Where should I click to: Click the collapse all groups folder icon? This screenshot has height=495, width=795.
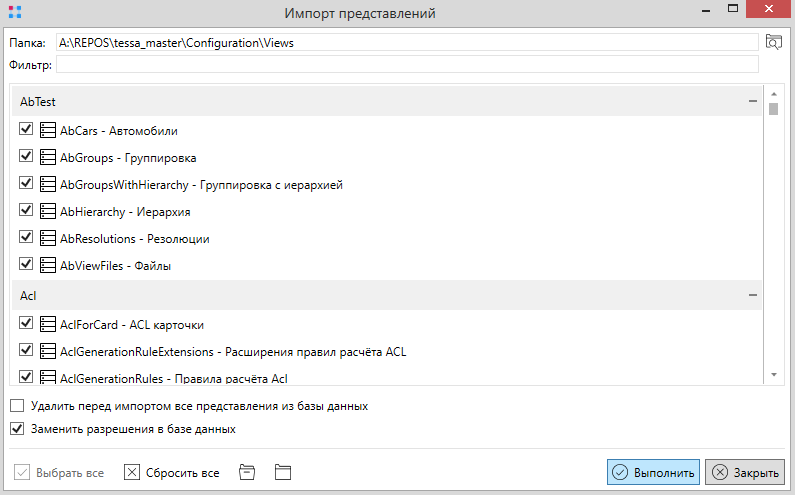pyautogui.click(x=247, y=472)
